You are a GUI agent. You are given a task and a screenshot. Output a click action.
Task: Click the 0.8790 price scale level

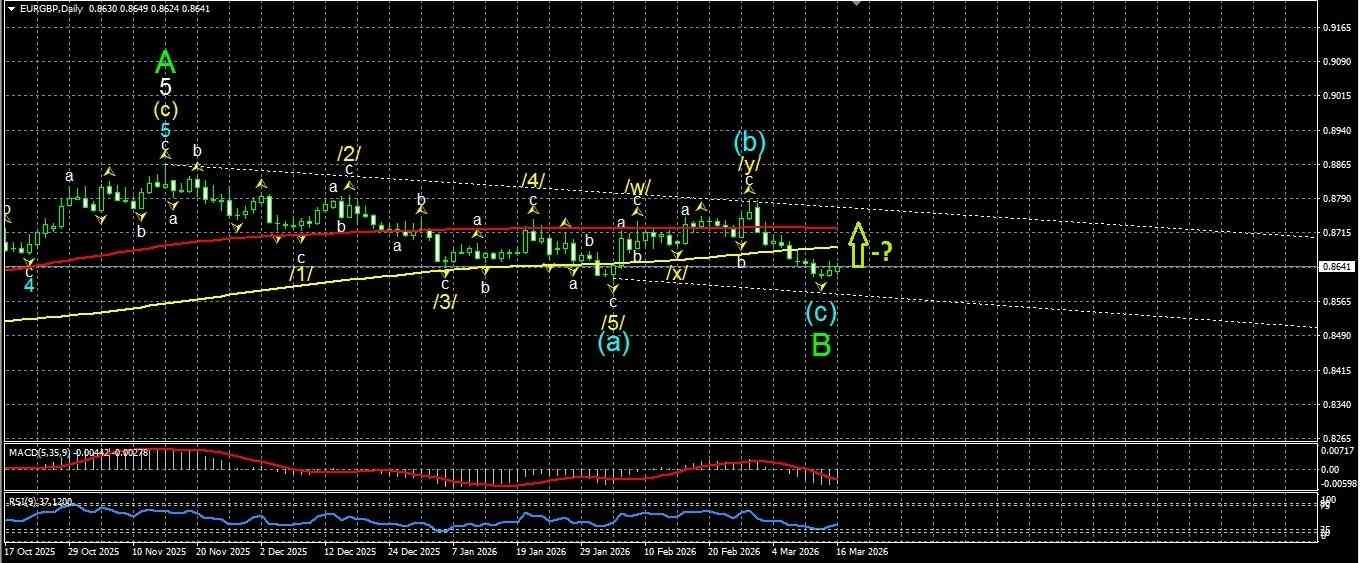tap(1338, 199)
